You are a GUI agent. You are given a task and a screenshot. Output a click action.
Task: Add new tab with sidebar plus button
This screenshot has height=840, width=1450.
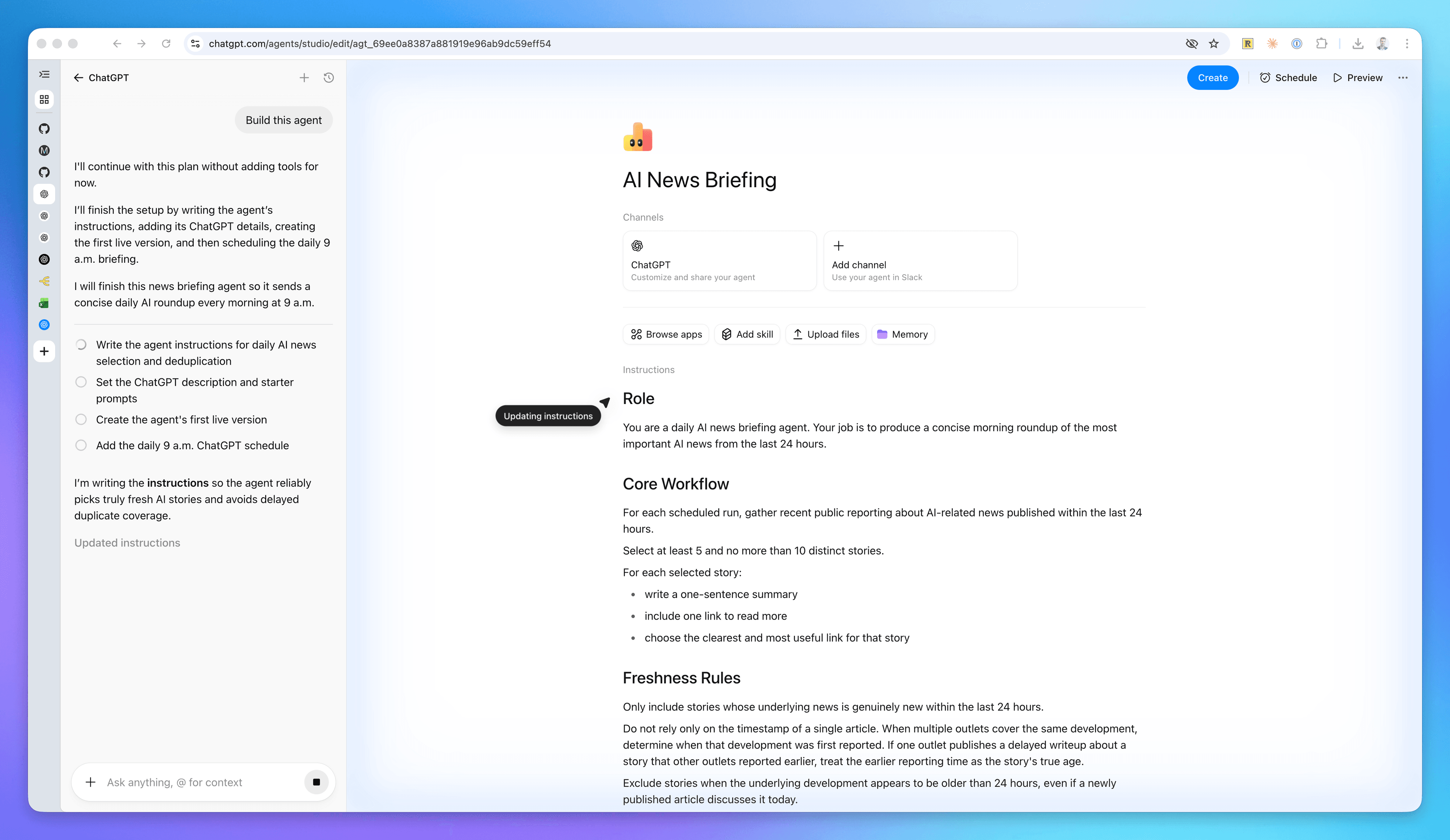point(44,351)
